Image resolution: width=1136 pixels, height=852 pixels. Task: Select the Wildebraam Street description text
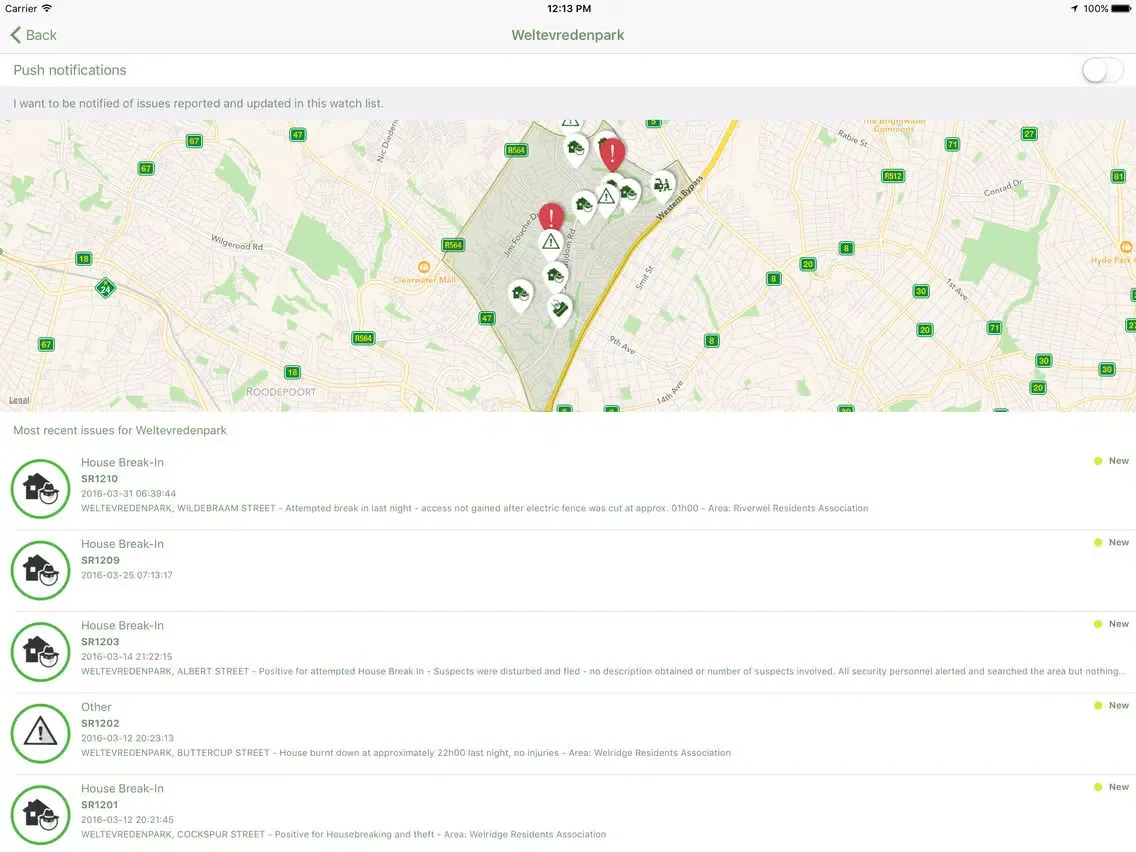[475, 509]
